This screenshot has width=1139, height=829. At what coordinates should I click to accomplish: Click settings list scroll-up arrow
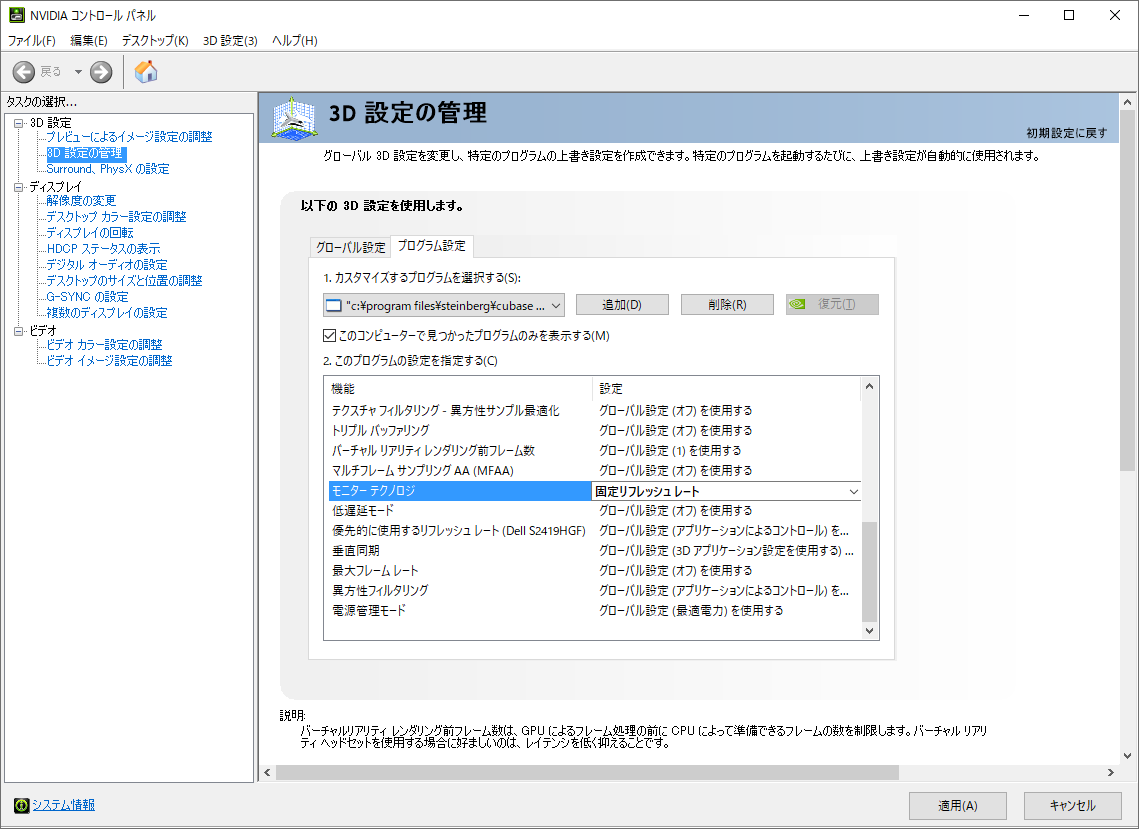tap(870, 387)
